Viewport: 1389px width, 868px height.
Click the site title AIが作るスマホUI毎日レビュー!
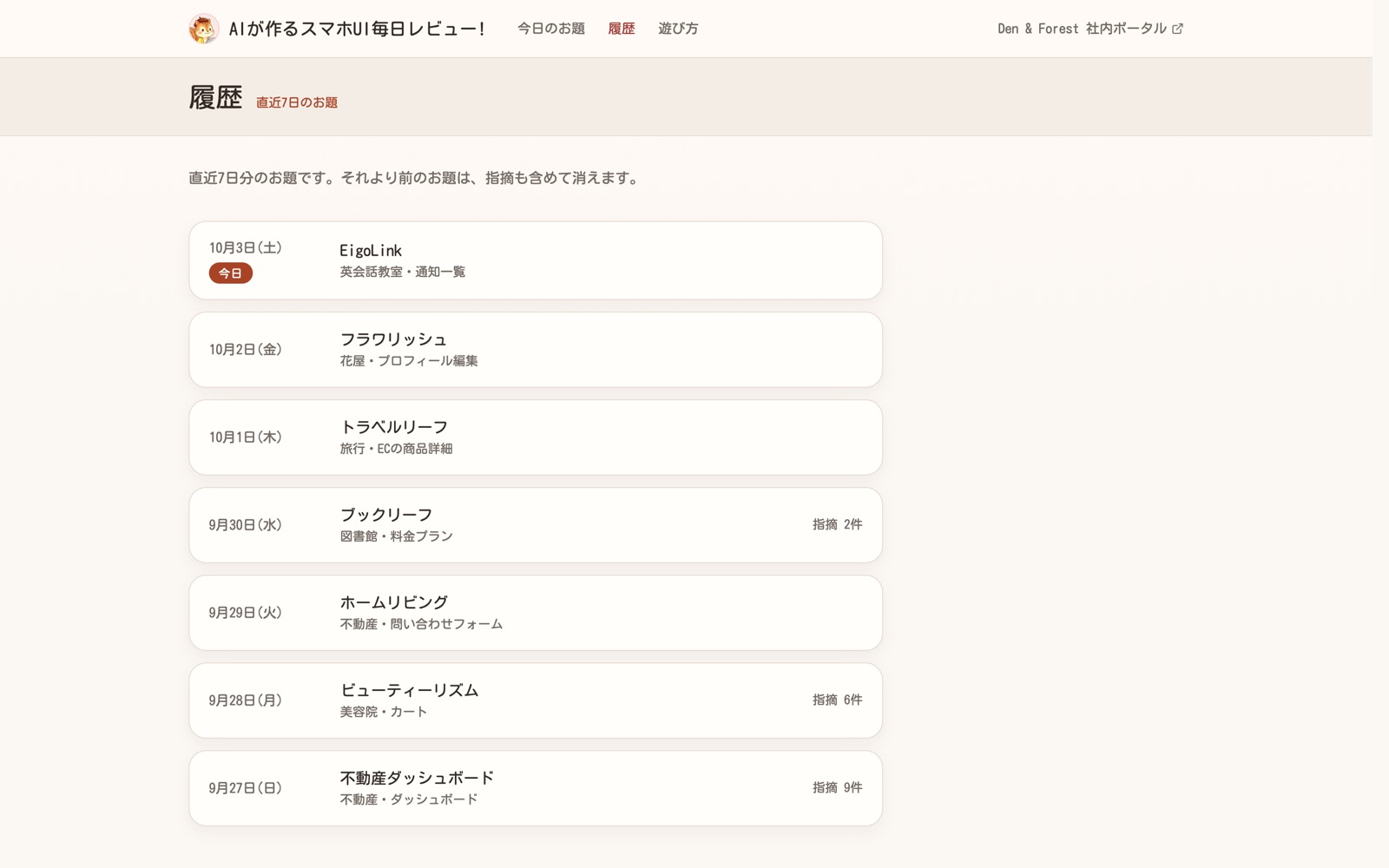click(357, 29)
